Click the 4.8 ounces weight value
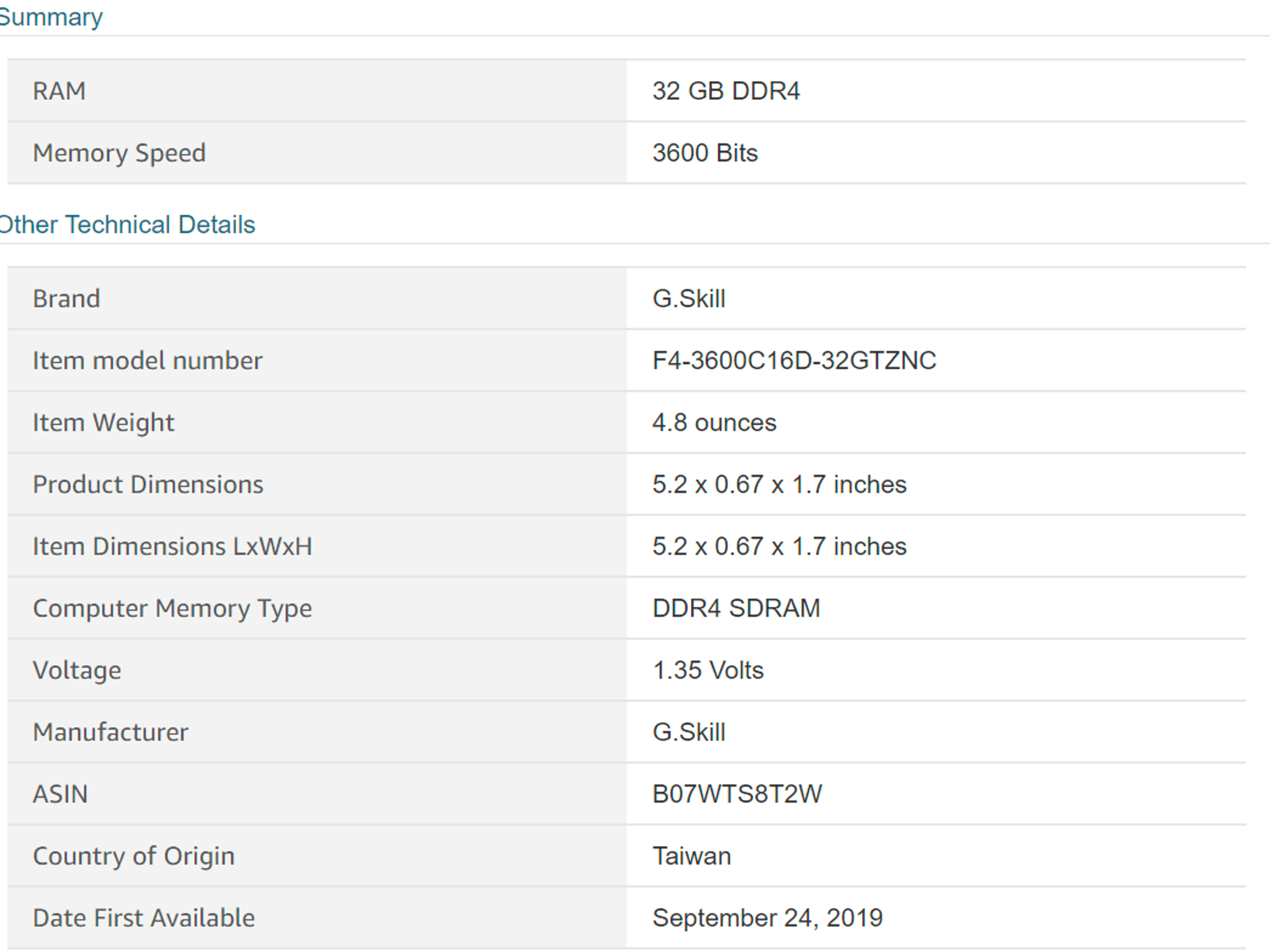This screenshot has height=952, width=1270. pos(714,423)
